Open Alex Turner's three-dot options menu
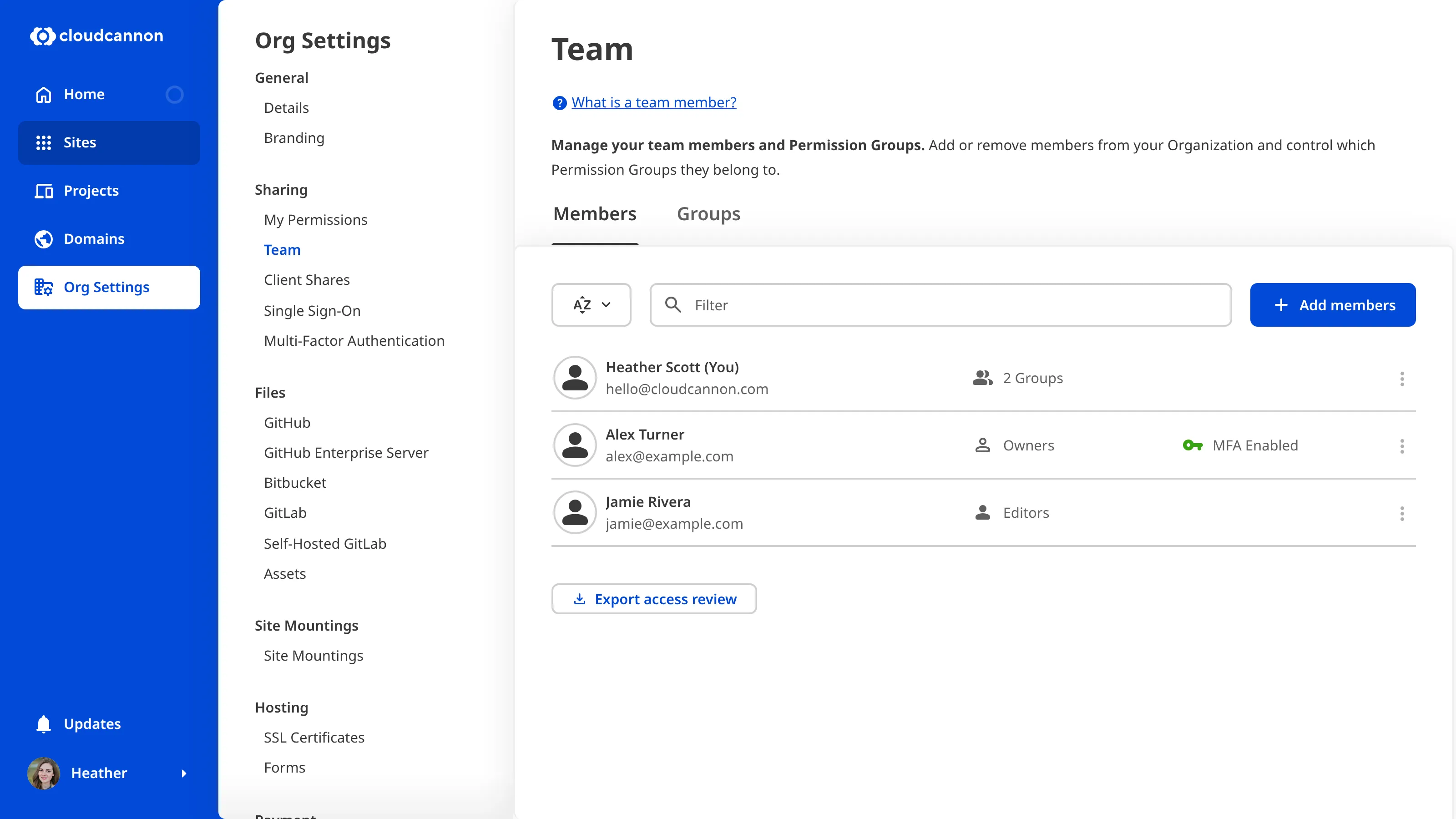The width and height of the screenshot is (1456, 819). click(1402, 446)
